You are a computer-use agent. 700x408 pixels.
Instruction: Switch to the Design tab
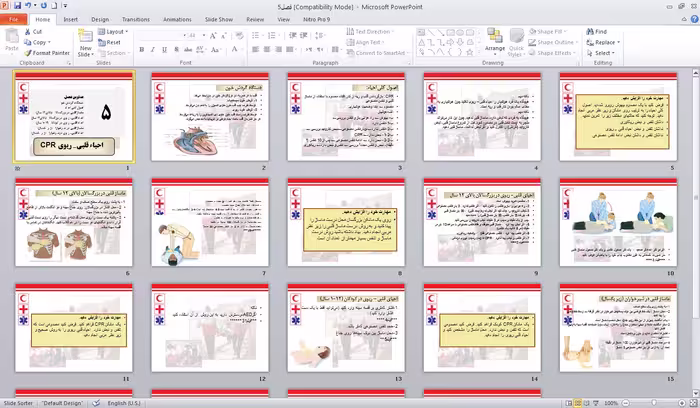point(100,20)
